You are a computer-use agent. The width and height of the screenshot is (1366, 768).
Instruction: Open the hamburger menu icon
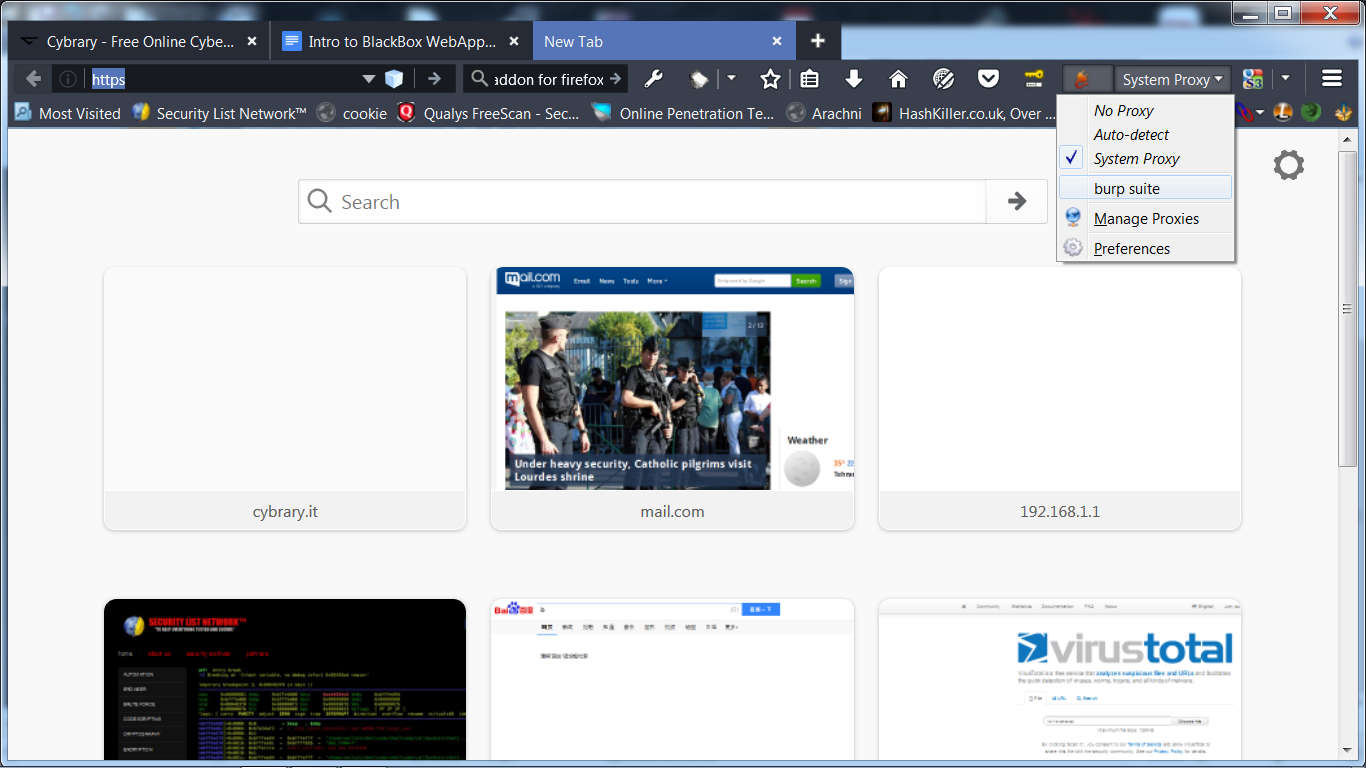[1331, 79]
